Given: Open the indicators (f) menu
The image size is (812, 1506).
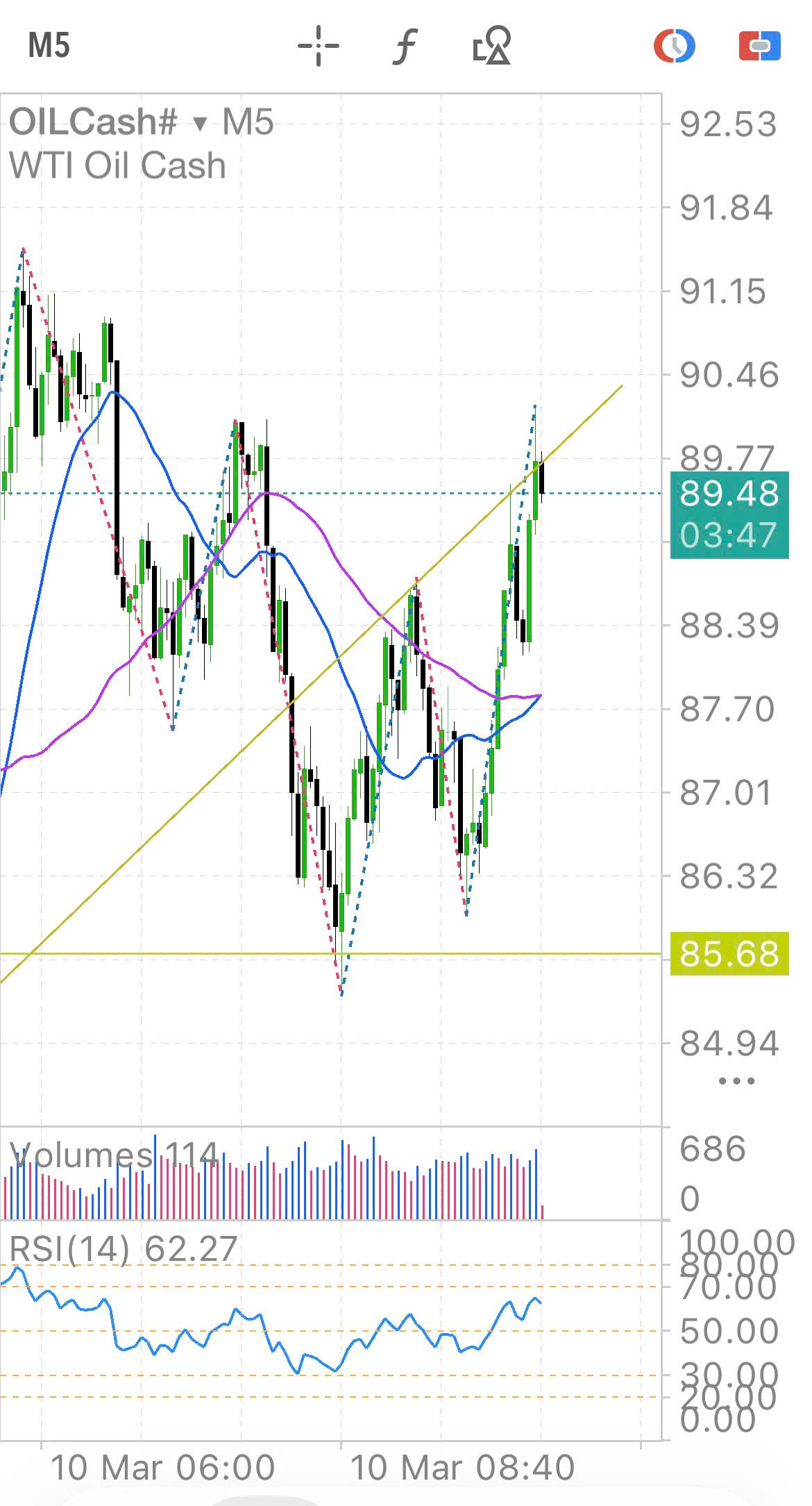Looking at the screenshot, I should (405, 46).
